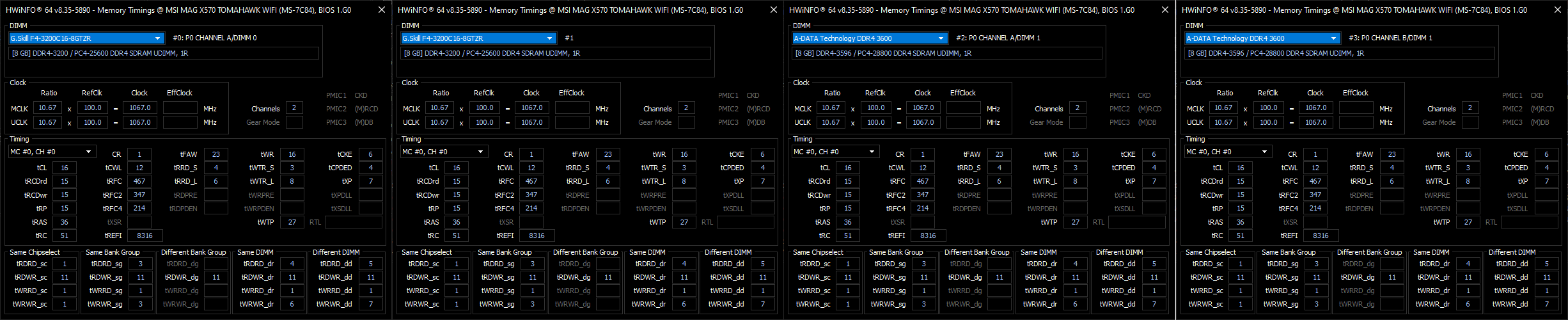This screenshot has width=1568, height=320.
Task: Click the tRDWR_dg value 11 in the DIMM #1 window
Action: (608, 277)
